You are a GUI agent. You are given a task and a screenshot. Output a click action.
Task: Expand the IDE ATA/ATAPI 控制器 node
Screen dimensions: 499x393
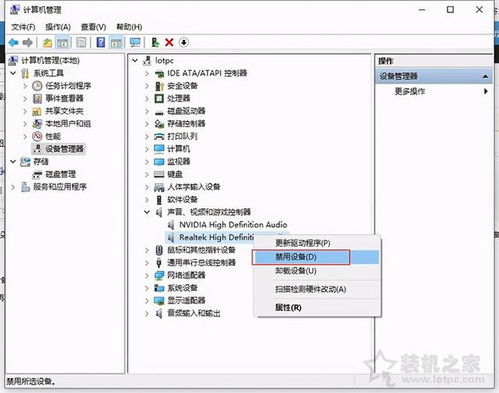click(147, 73)
